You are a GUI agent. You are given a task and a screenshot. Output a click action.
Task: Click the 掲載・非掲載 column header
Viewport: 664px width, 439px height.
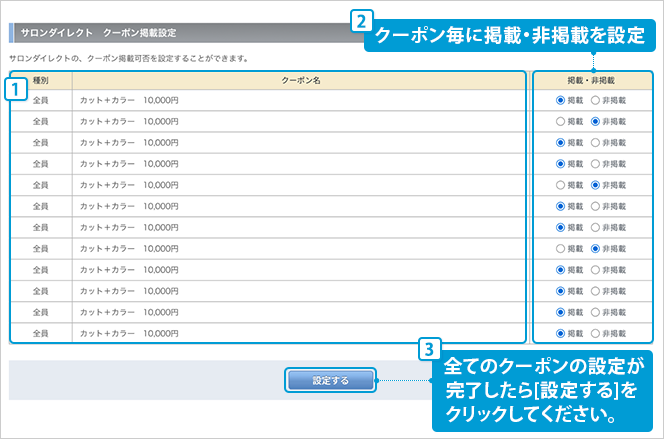tap(592, 79)
